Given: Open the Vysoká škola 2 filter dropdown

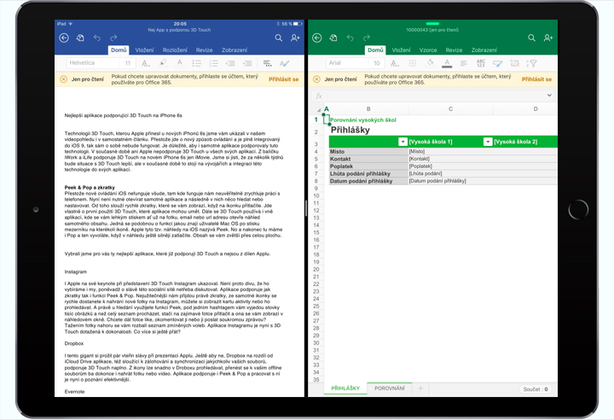Looking at the screenshot, I should click(x=488, y=142).
